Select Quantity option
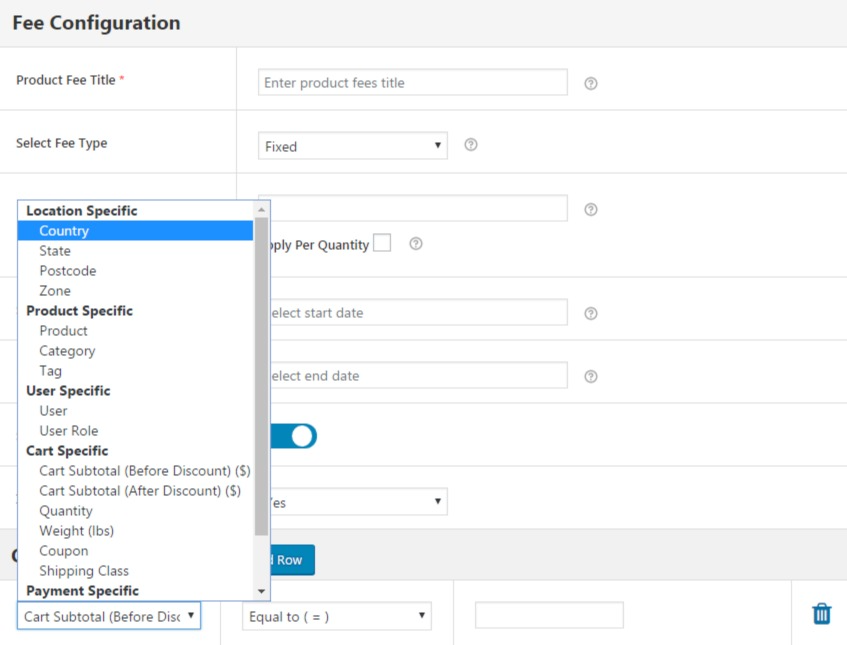The image size is (847, 645). coord(135,510)
